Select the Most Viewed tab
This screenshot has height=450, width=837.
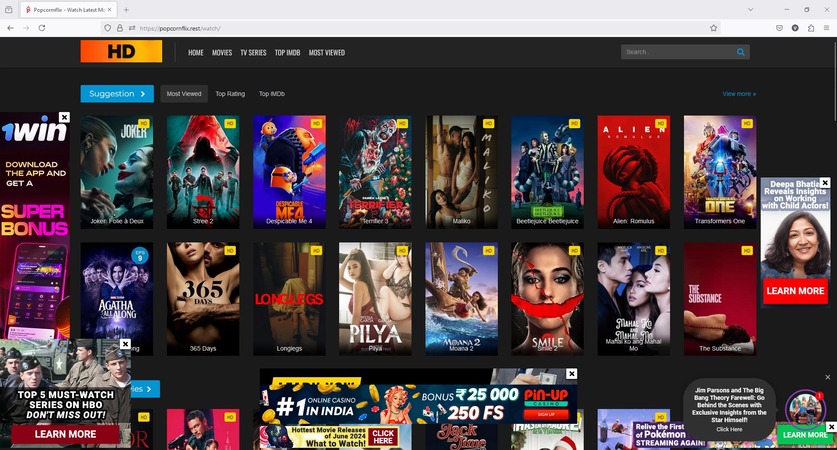[x=184, y=93]
